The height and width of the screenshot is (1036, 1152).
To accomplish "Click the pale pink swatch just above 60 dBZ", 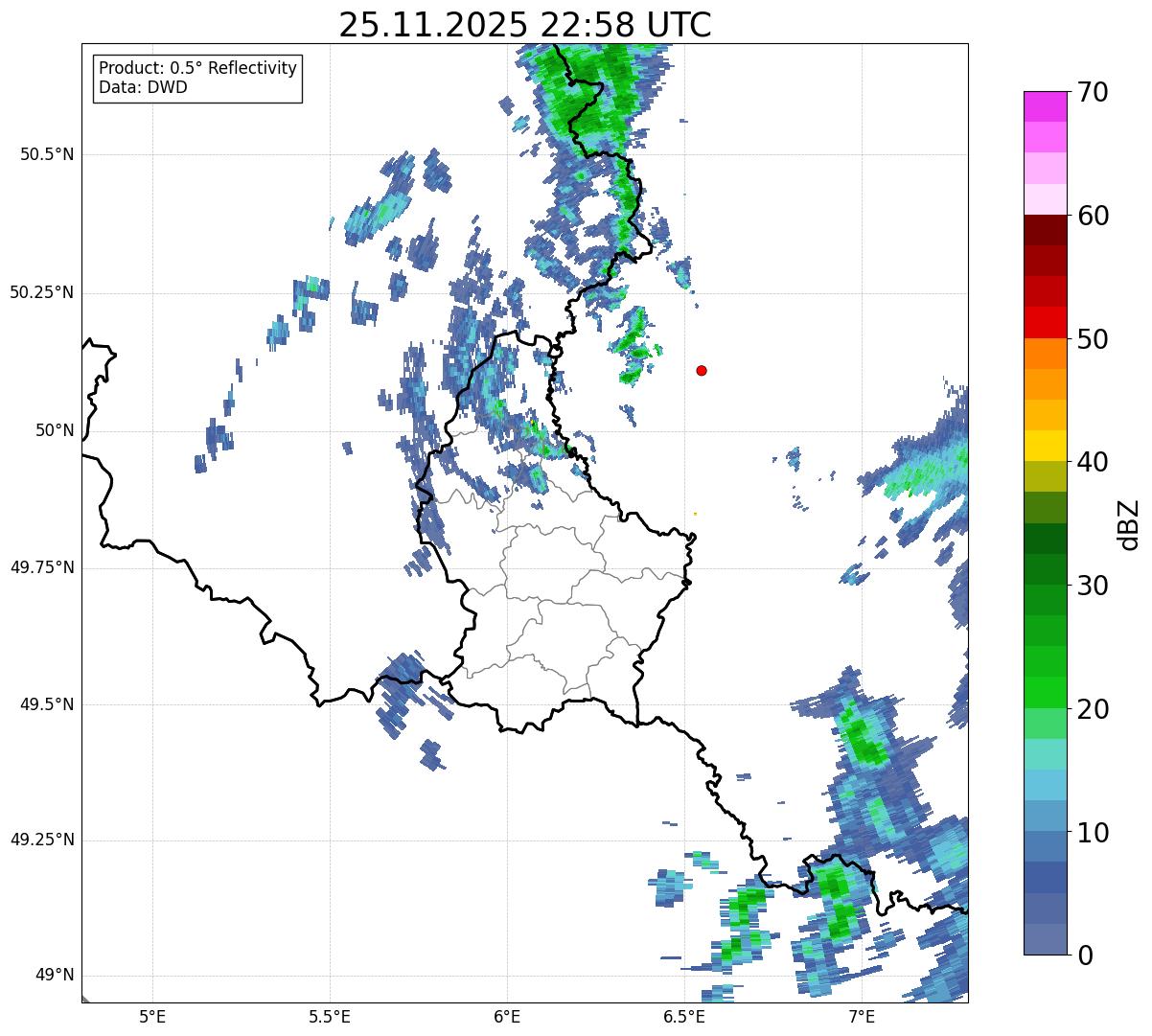I will pos(1046,199).
